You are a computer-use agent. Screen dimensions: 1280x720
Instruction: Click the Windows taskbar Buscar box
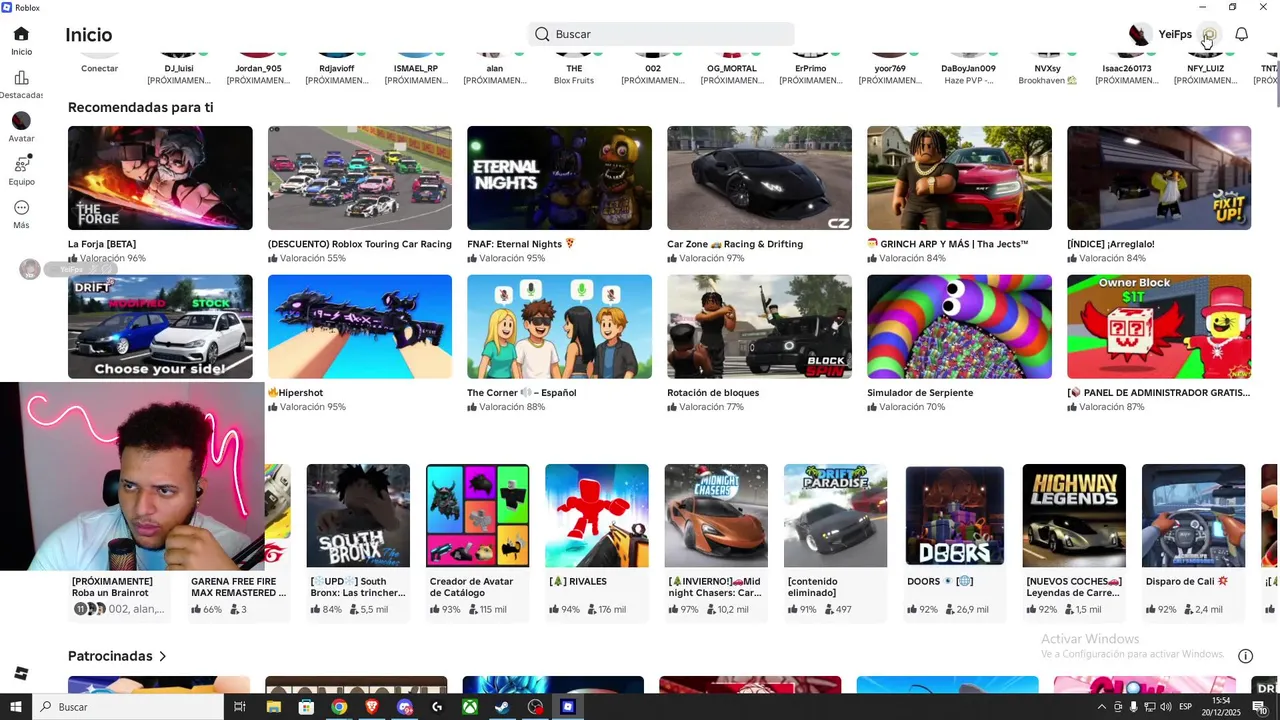[x=128, y=707]
